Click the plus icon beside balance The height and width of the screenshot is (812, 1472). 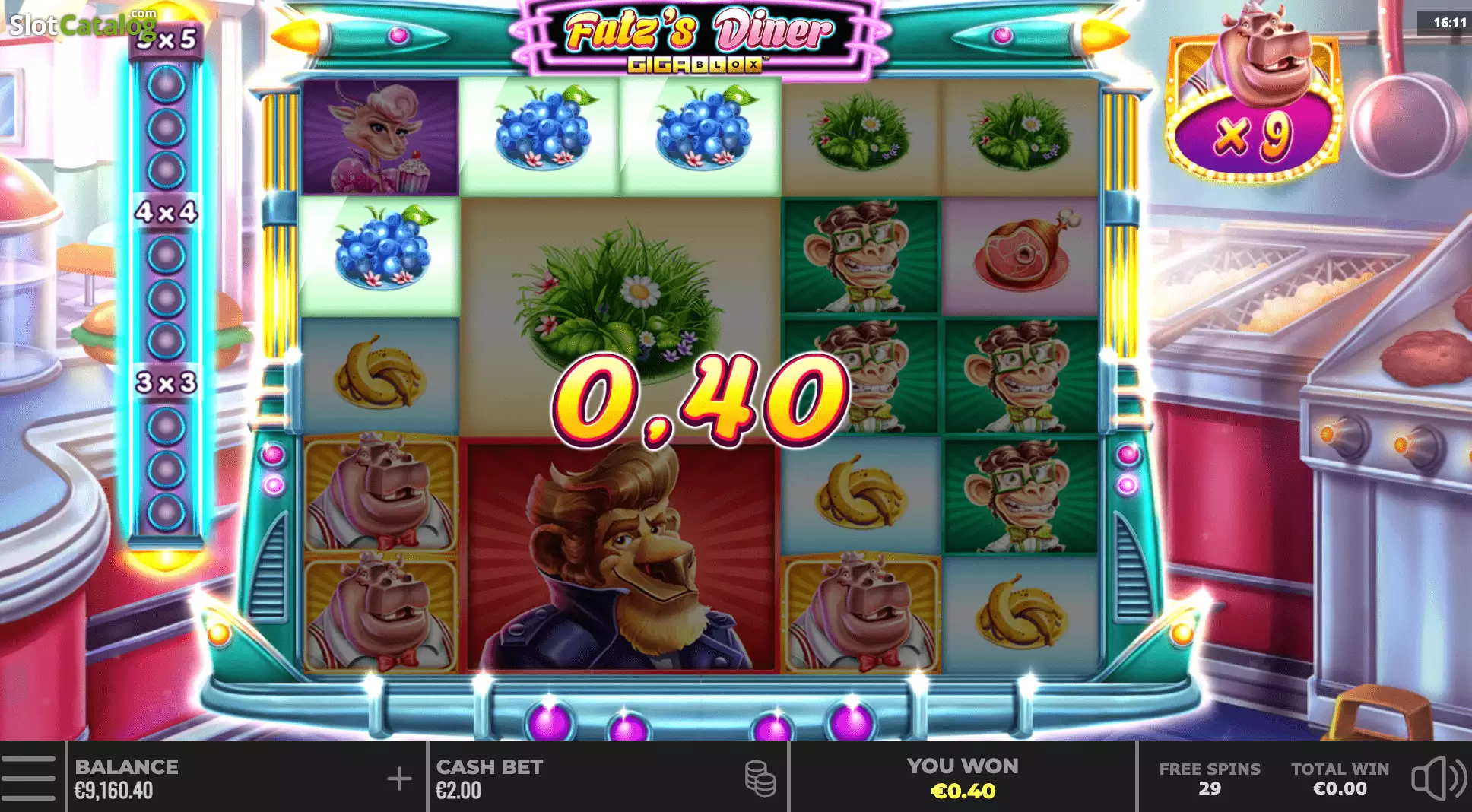(x=399, y=779)
